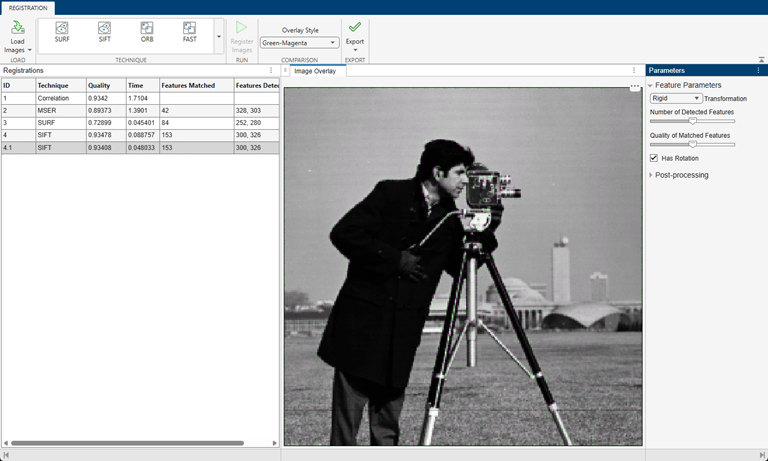The image size is (768, 461).
Task: Expand the technique gallery dropdown arrow
Action: click(x=219, y=36)
